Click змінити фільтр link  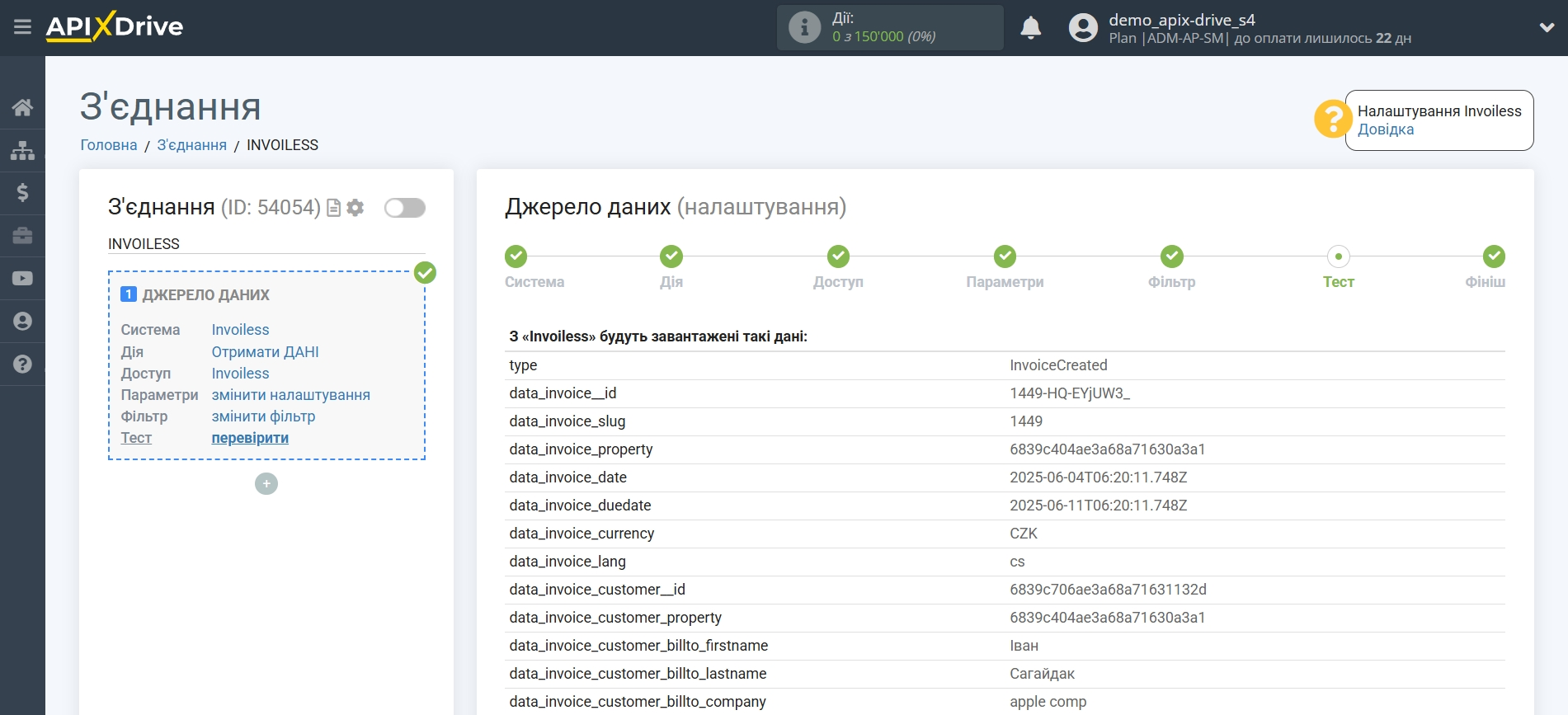tap(263, 416)
